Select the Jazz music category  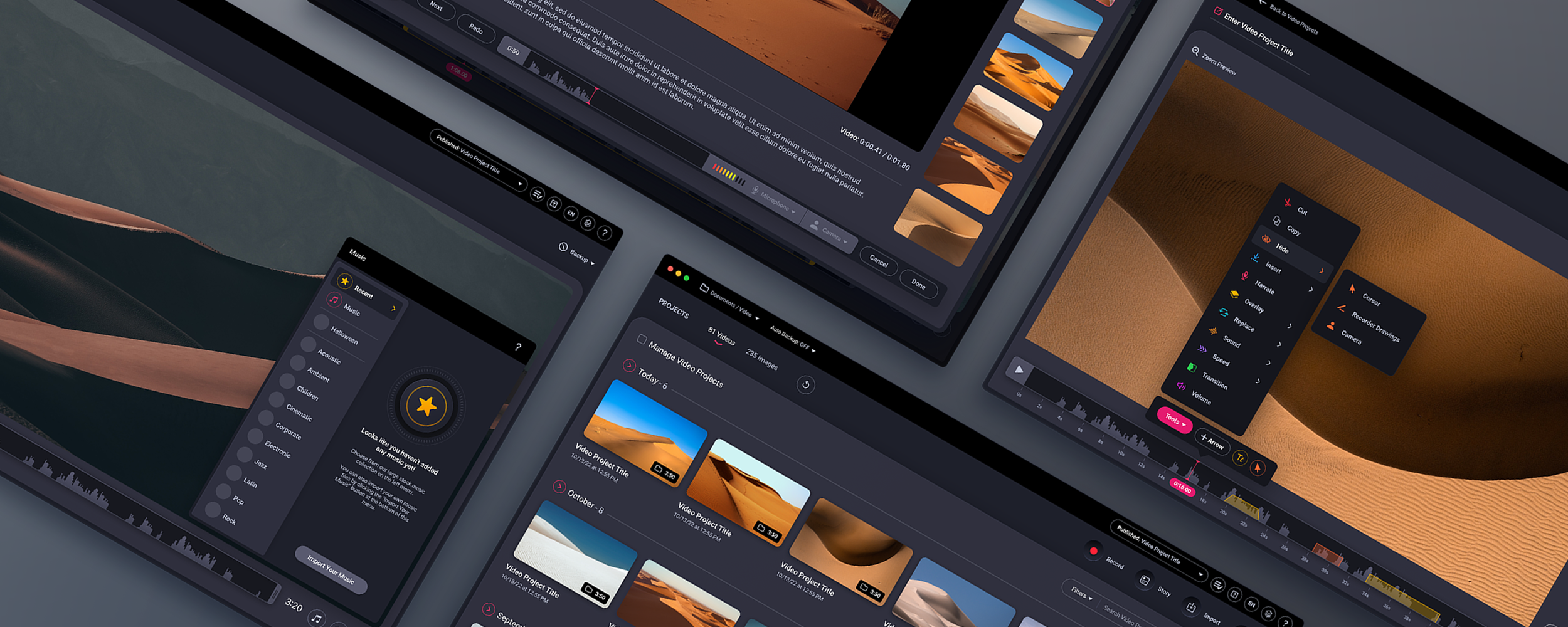pos(260,464)
